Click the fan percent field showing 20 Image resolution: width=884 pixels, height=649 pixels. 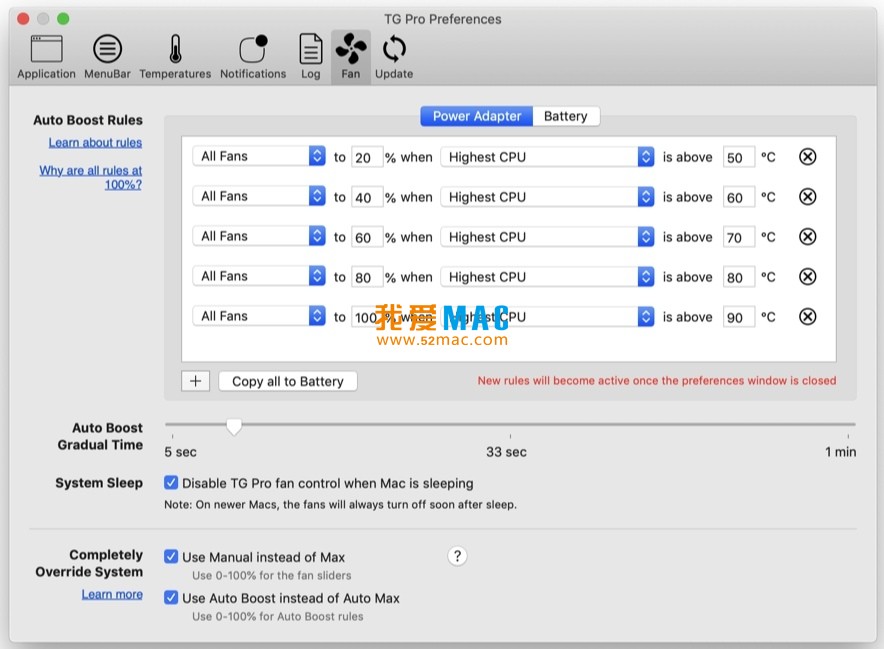coord(367,157)
